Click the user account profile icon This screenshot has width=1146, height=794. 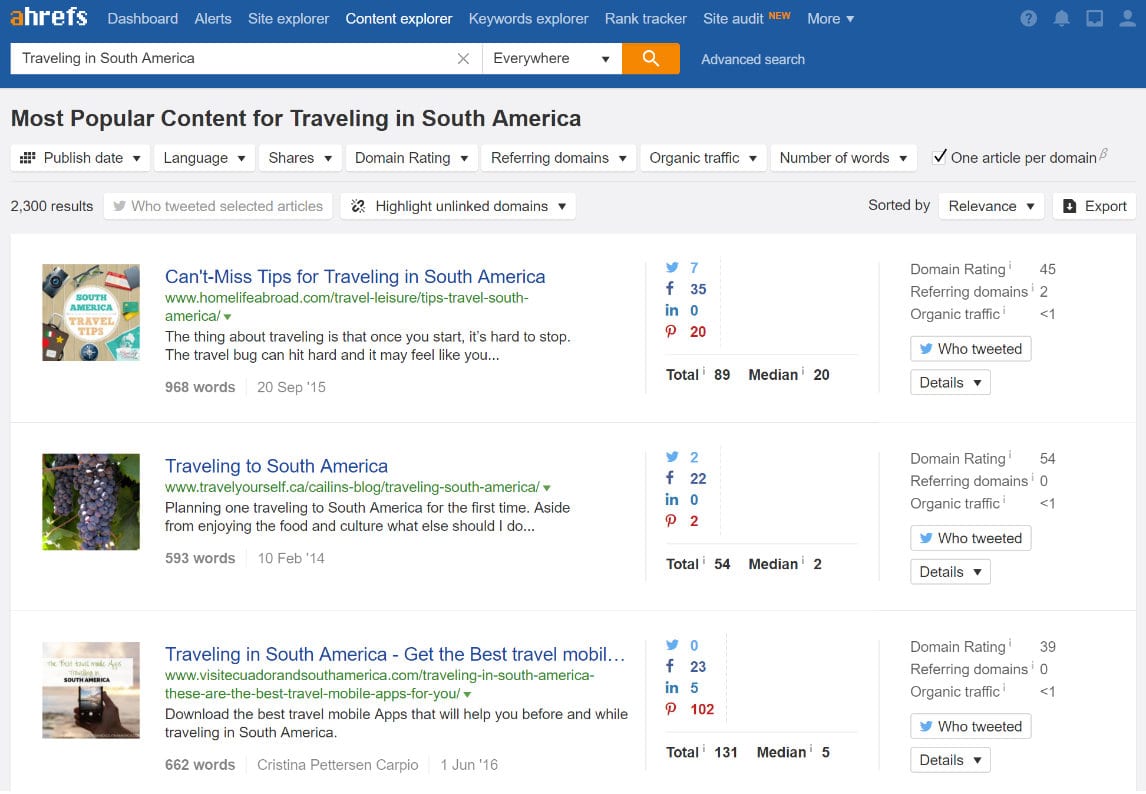tap(1127, 19)
